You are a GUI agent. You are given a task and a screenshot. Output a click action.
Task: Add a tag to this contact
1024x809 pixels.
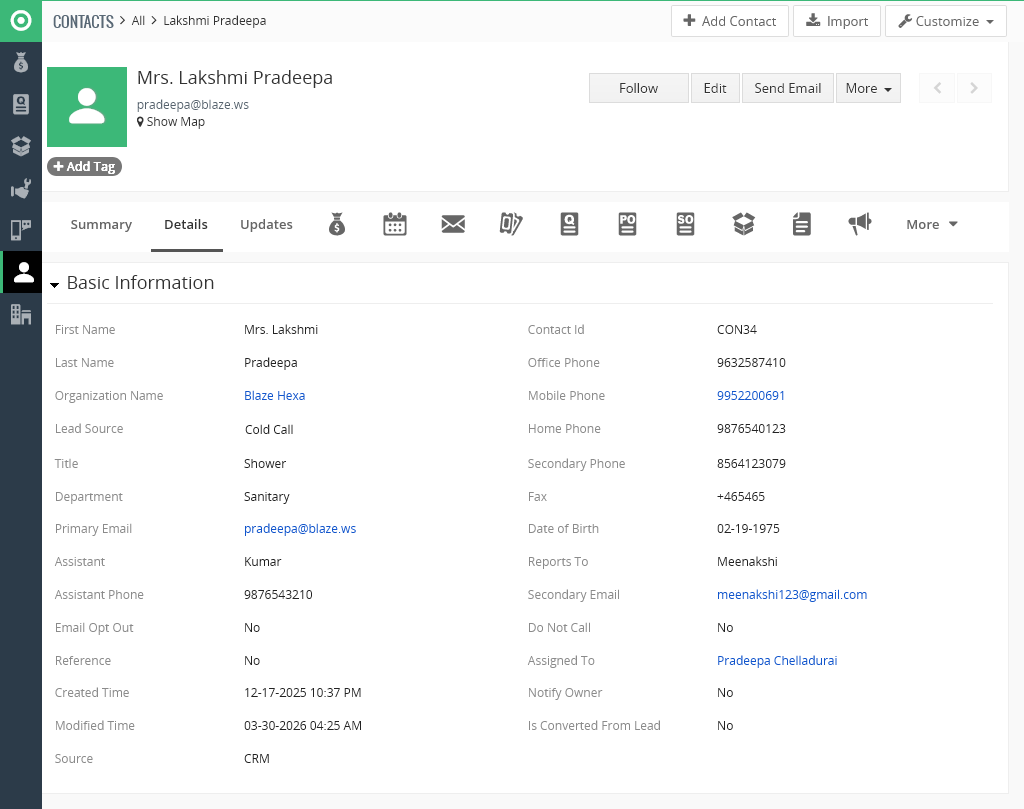pyautogui.click(x=84, y=167)
